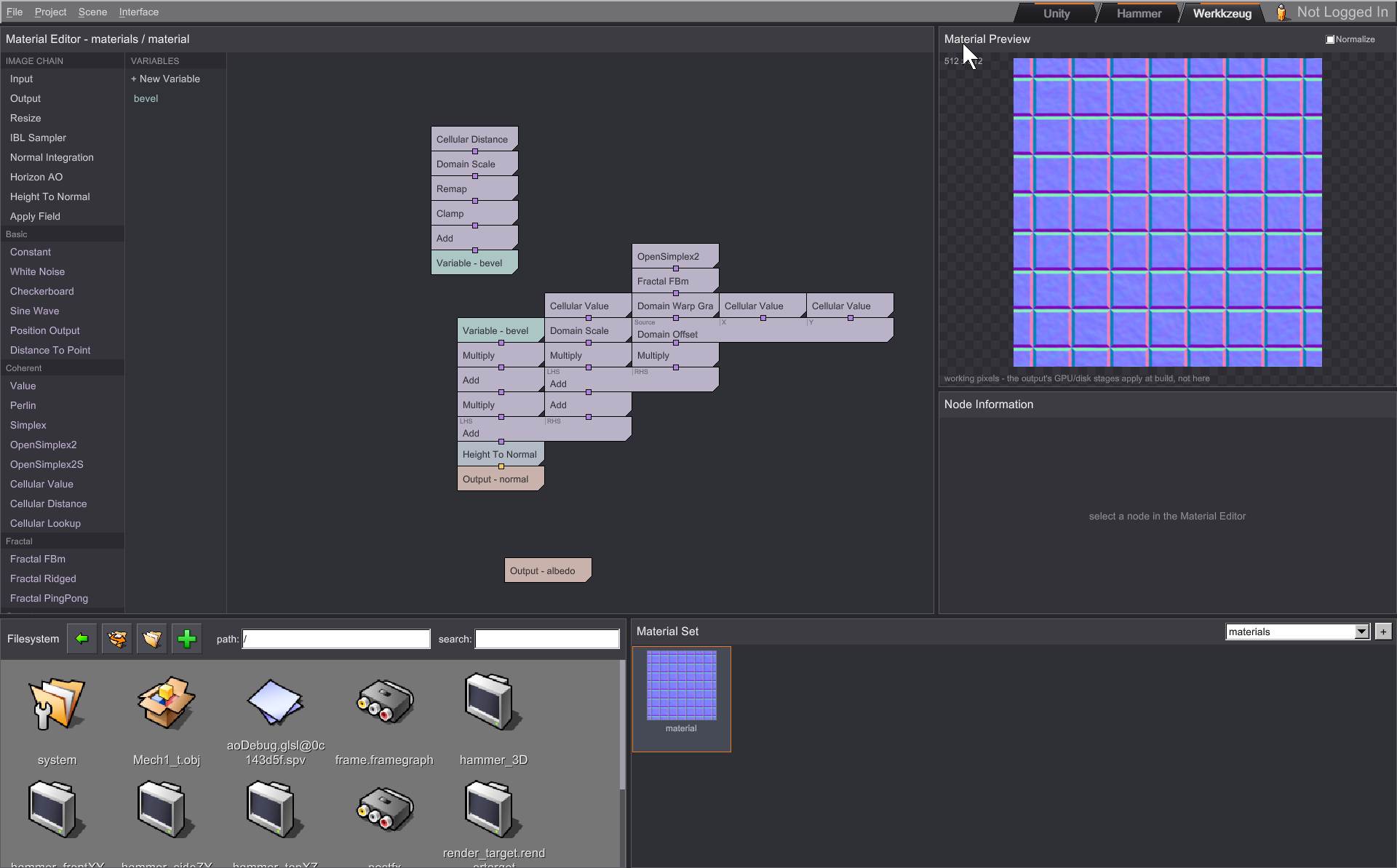Viewport: 1397px width, 868px height.
Task: Select the system folder icon
Action: (57, 703)
